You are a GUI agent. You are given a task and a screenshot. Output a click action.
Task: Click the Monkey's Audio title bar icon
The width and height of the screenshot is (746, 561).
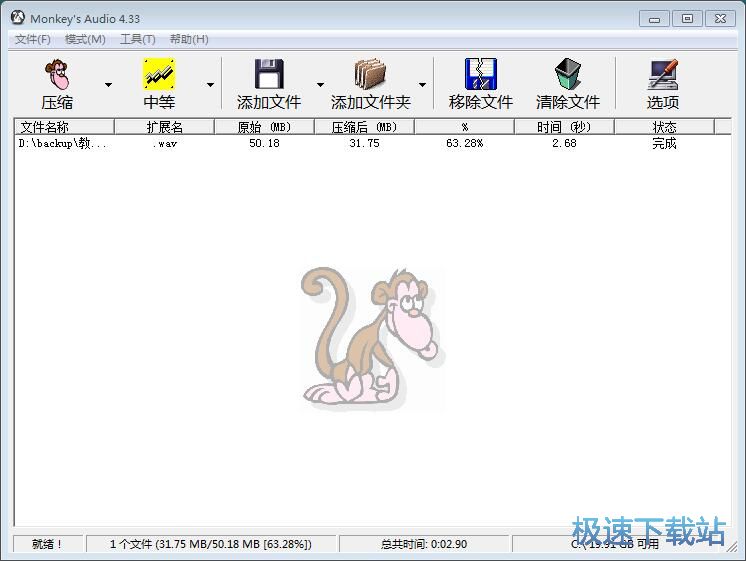[18, 18]
